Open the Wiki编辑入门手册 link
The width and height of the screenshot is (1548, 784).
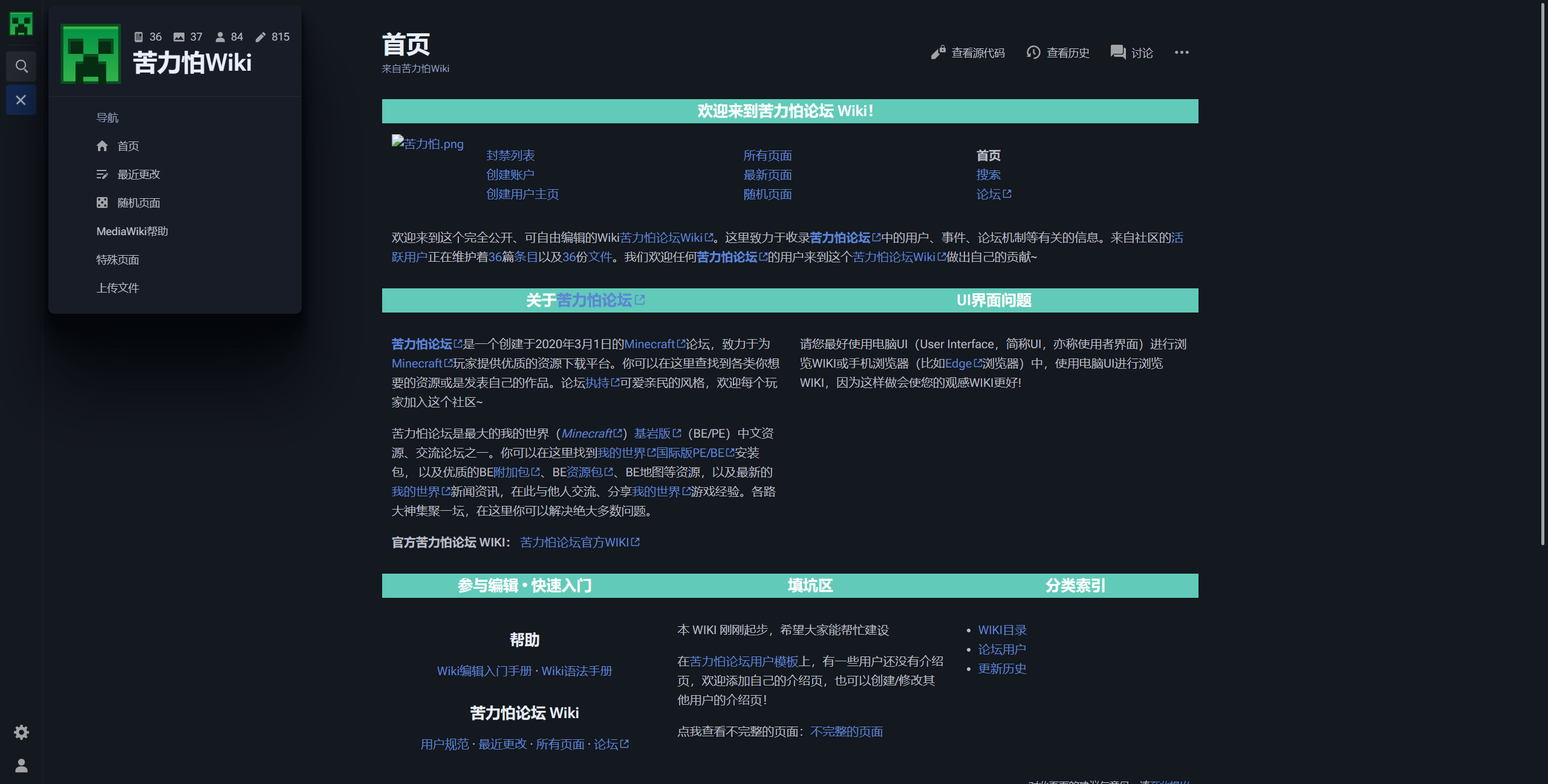tap(484, 671)
